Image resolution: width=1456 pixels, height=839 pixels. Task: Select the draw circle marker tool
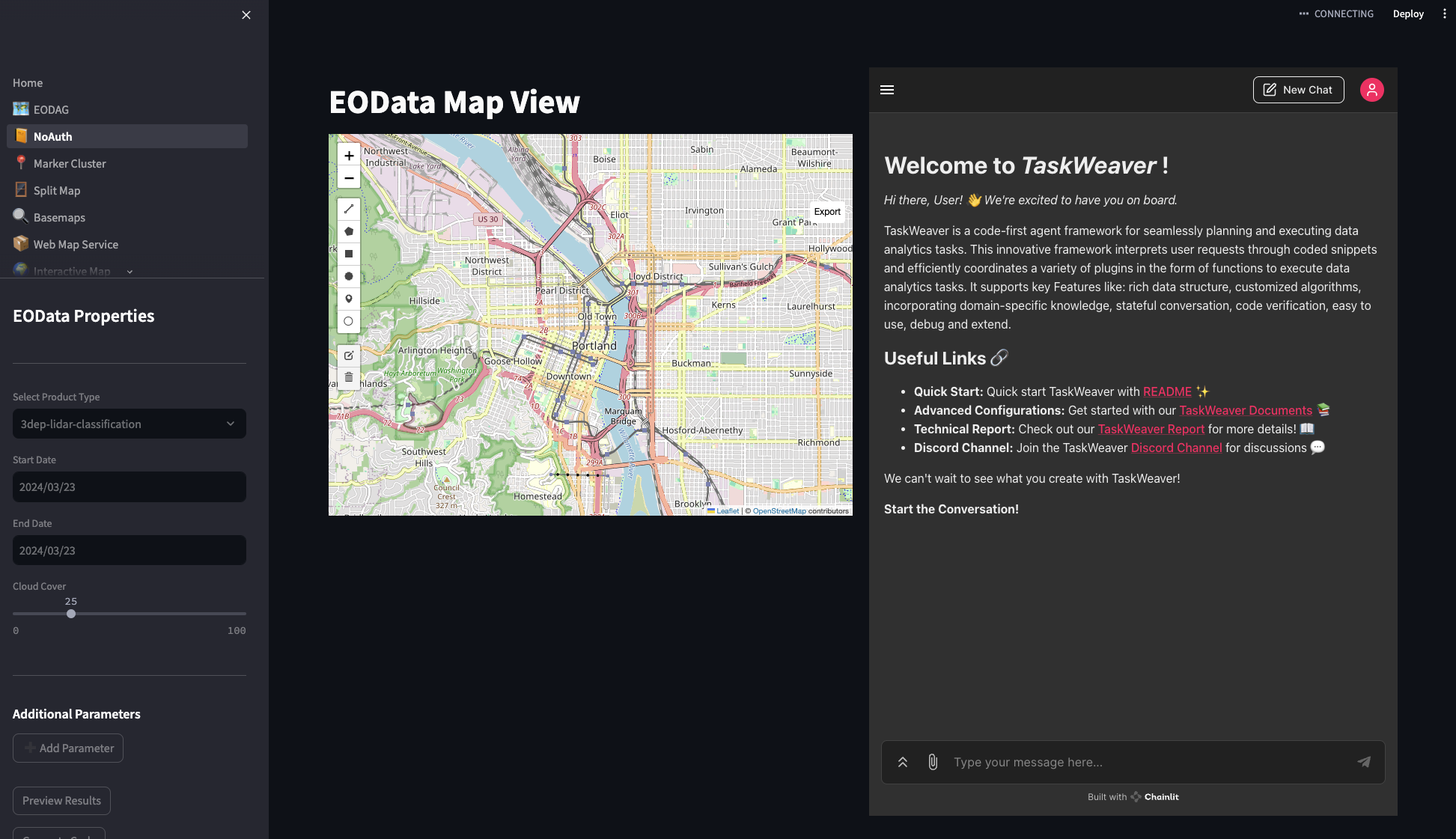point(349,321)
